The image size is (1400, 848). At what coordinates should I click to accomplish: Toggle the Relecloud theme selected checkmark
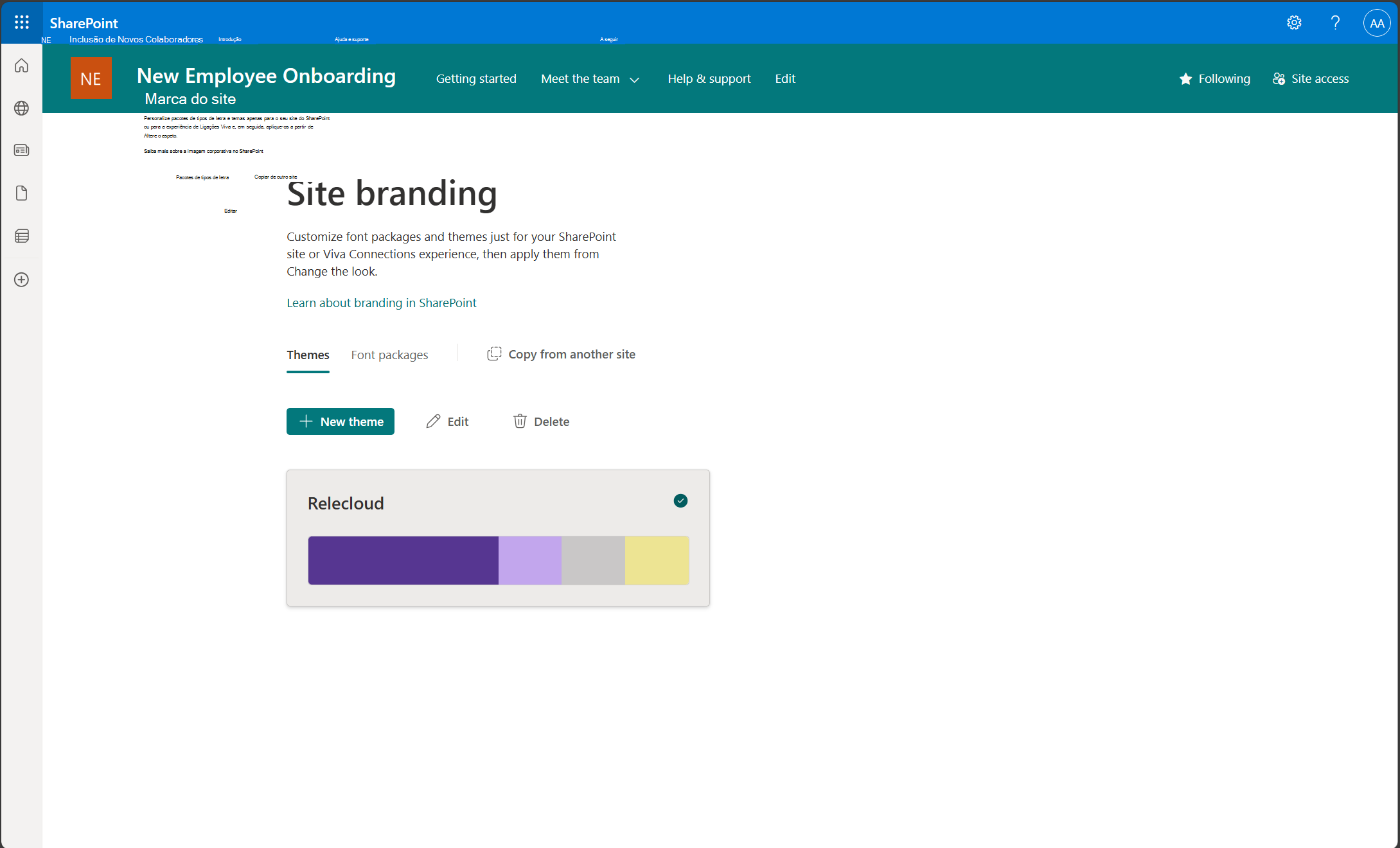(x=680, y=500)
